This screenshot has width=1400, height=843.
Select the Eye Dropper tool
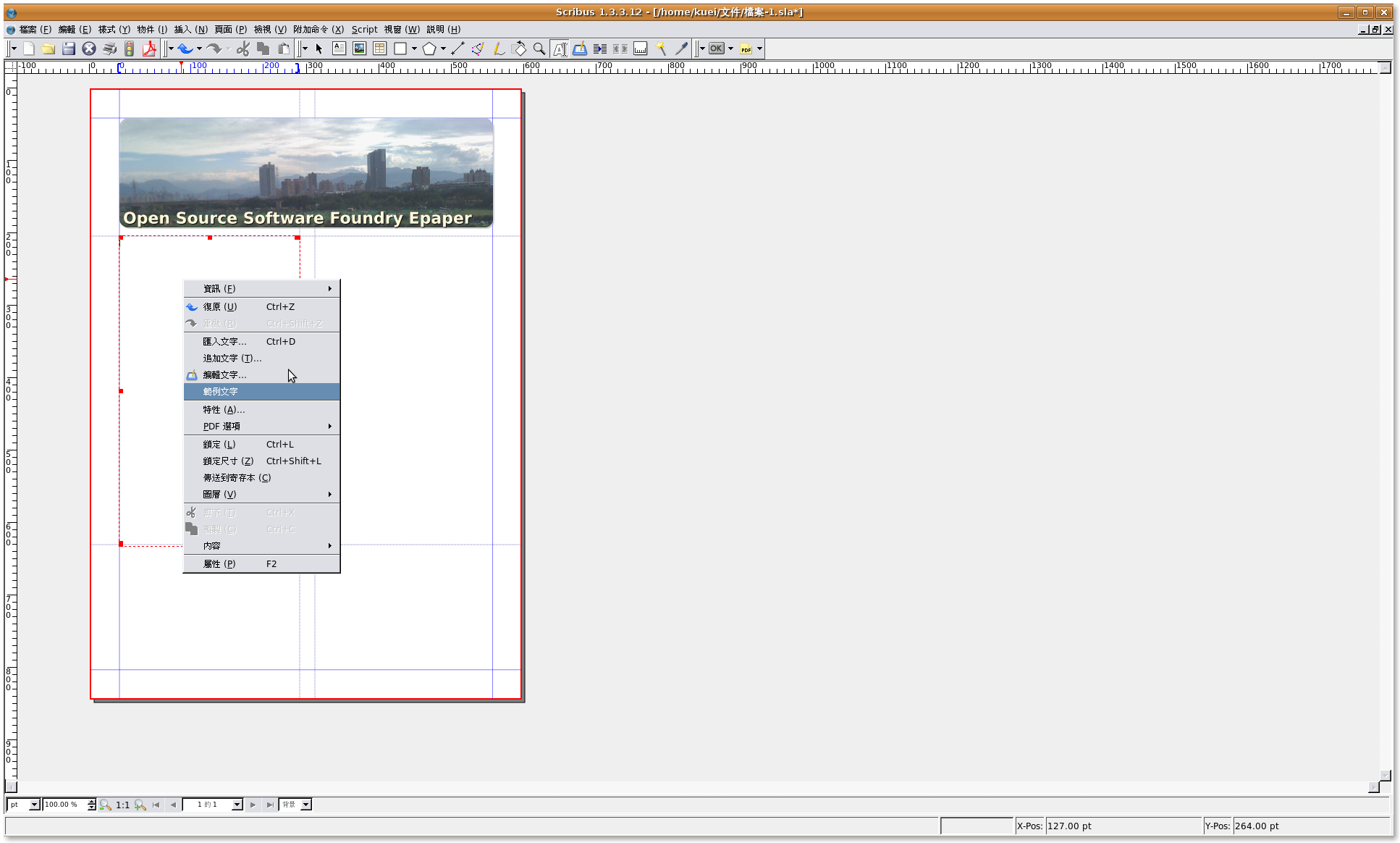pyautogui.click(x=681, y=49)
